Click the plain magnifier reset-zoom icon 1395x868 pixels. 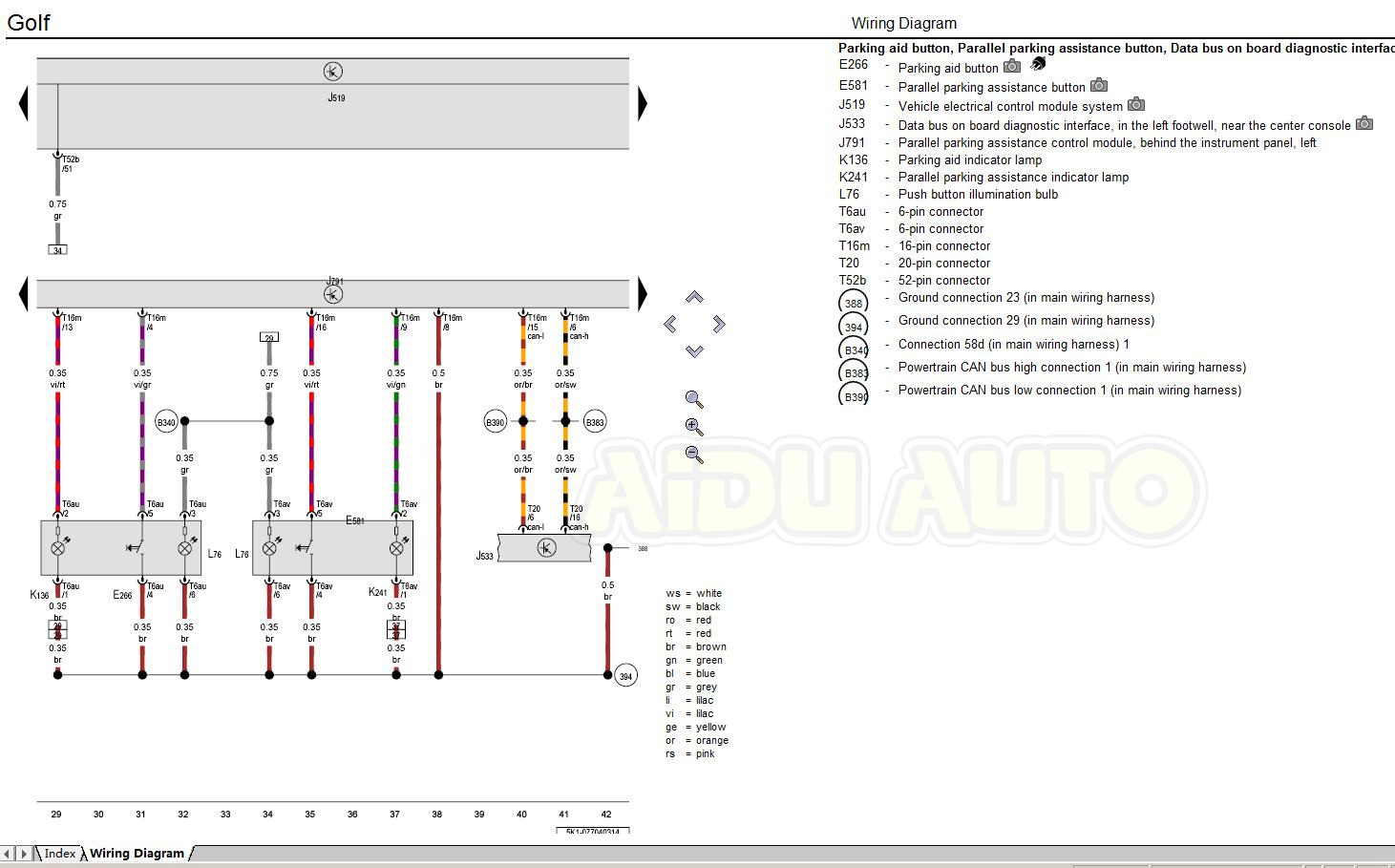(x=694, y=399)
